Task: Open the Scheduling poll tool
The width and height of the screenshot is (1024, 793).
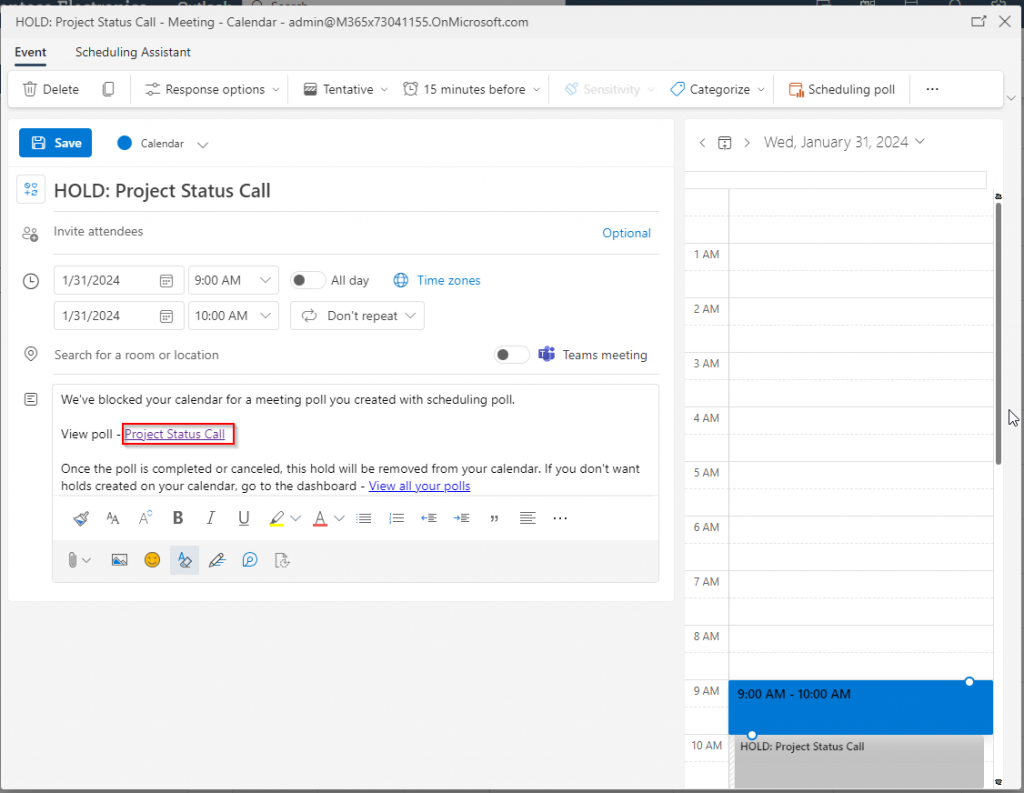Action: (841, 89)
